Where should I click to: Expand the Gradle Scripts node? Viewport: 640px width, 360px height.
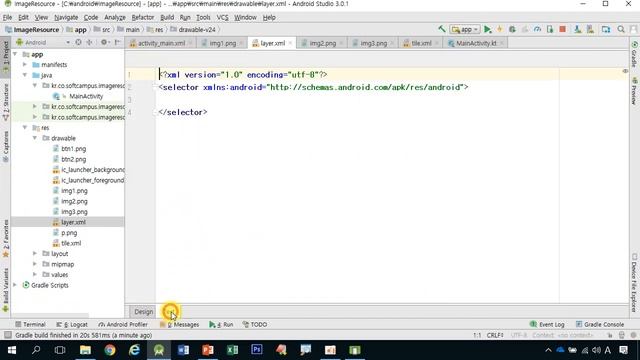click(15, 285)
